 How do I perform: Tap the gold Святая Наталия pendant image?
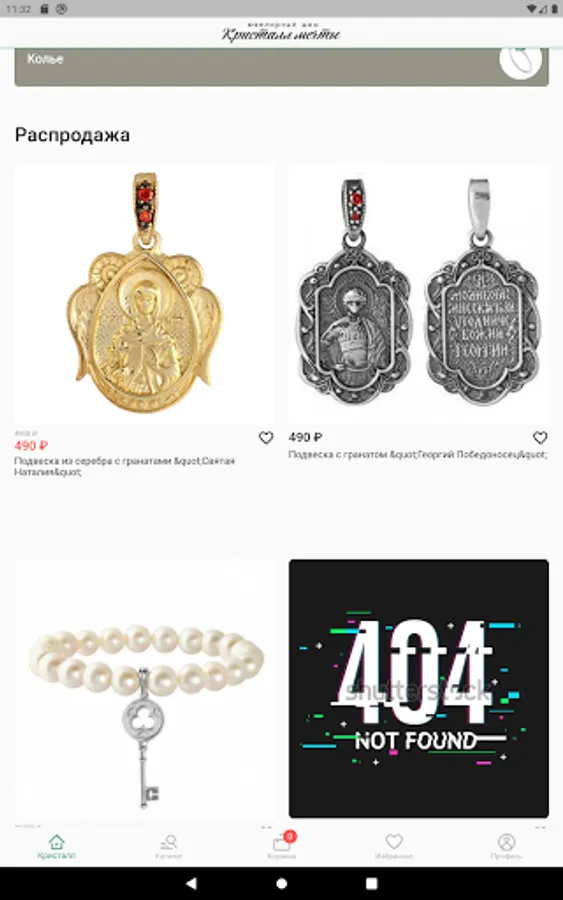click(143, 294)
